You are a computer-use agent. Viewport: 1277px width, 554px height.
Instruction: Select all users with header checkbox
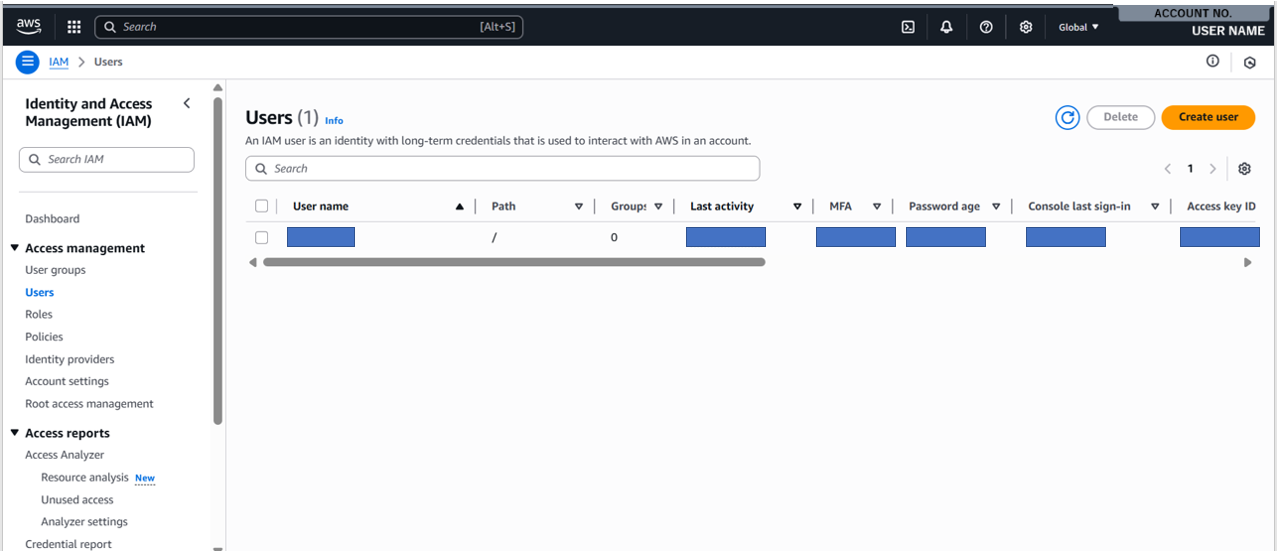(x=262, y=206)
